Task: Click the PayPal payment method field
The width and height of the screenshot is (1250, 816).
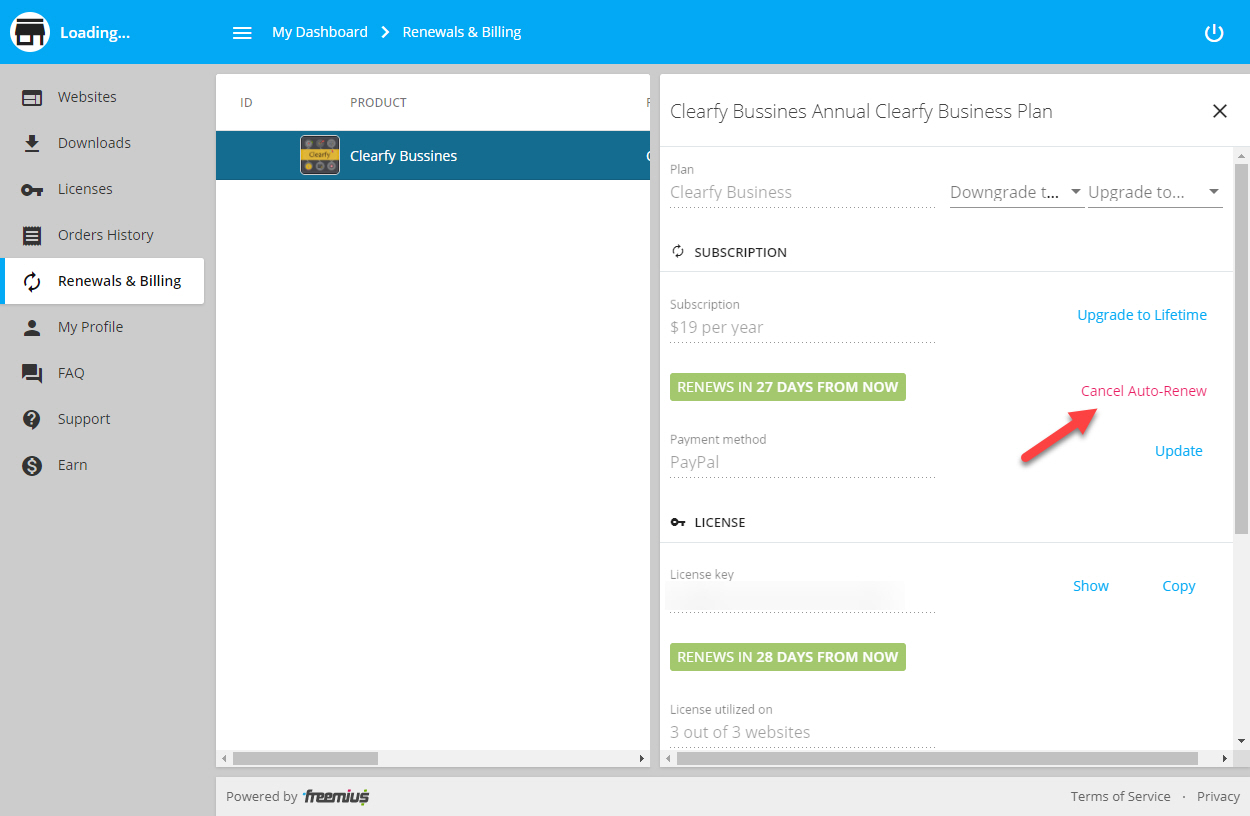Action: [802, 462]
